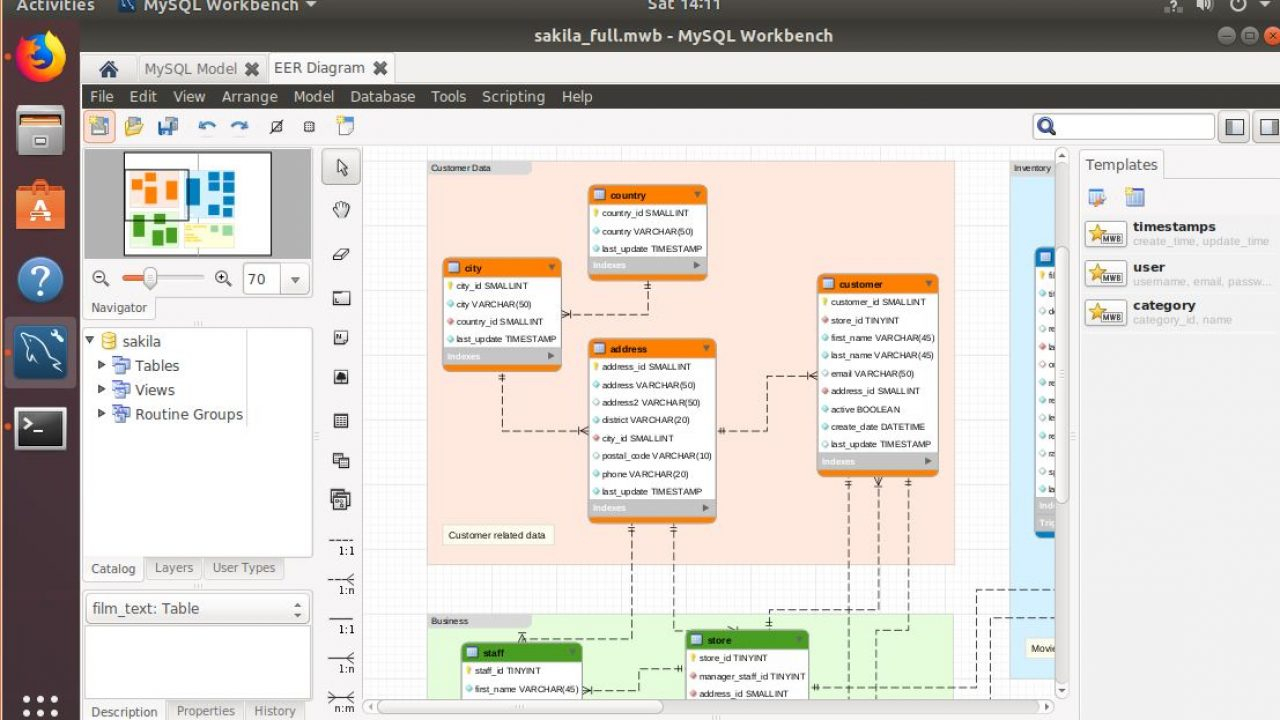Switch to the Layers tab

point(173,567)
